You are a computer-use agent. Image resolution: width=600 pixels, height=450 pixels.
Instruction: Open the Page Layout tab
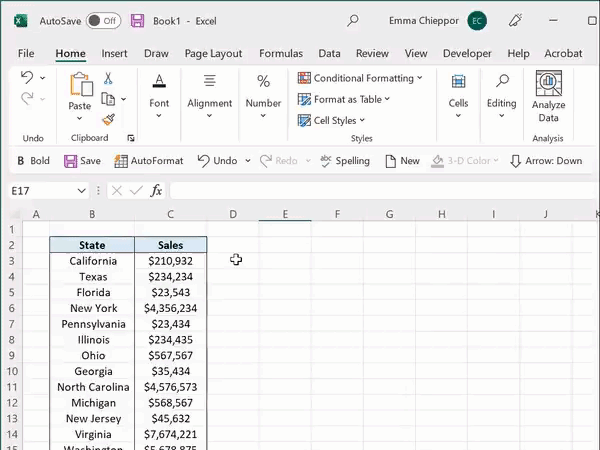point(213,54)
